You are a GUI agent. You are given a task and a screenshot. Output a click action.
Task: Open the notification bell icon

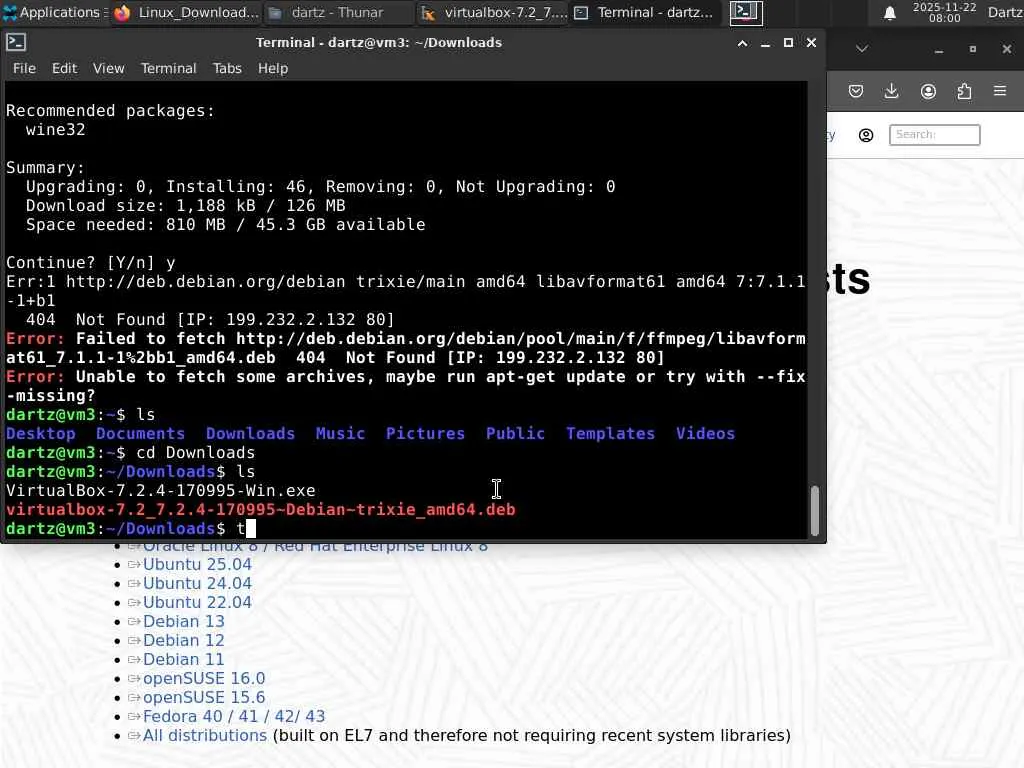889,13
